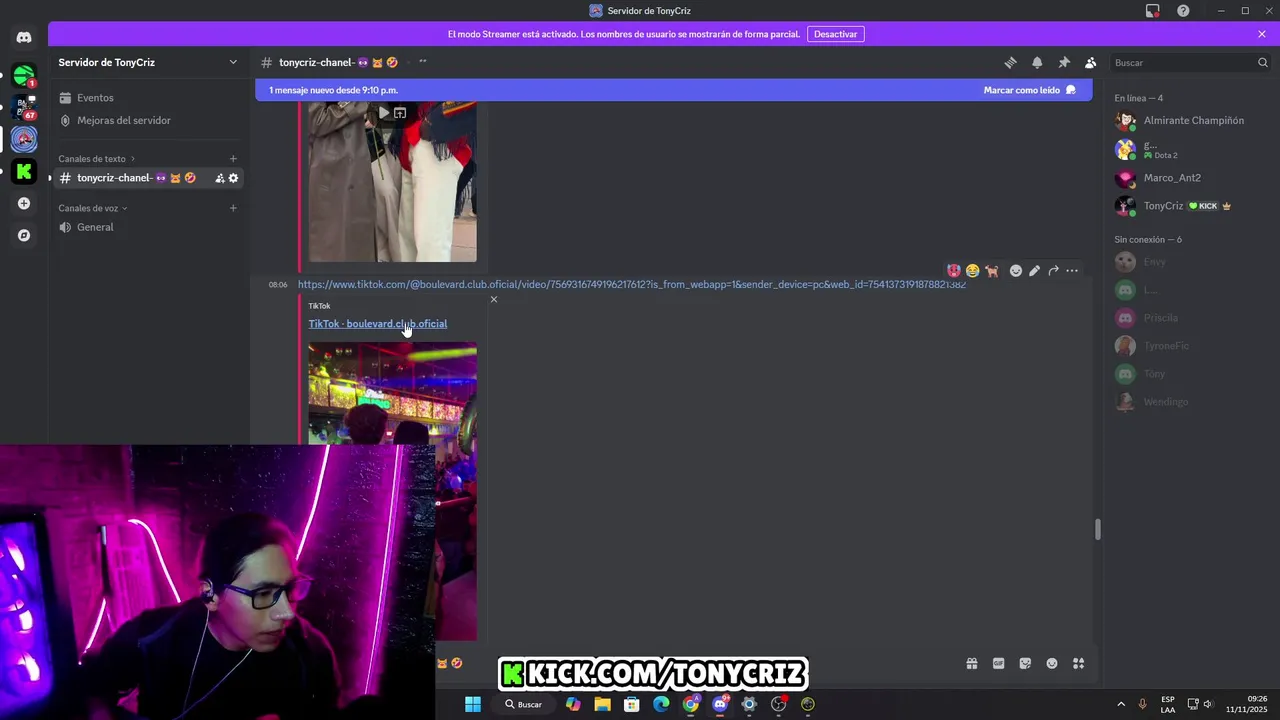Open the server showing 67 unread badge

24,107
